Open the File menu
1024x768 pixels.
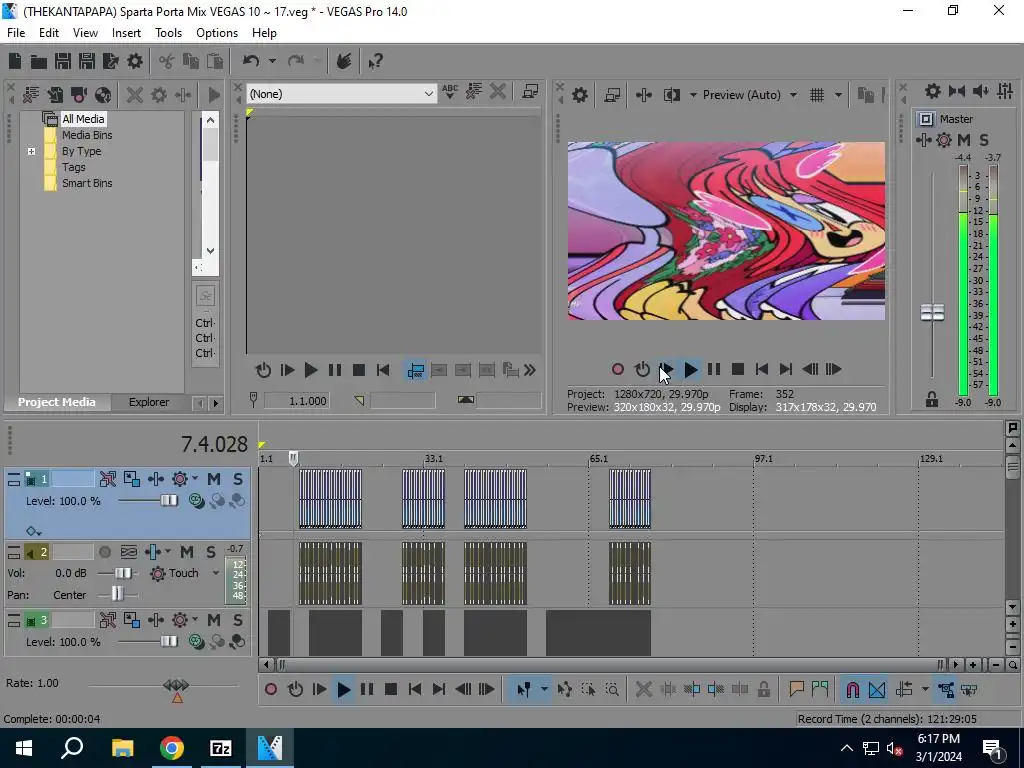[x=16, y=33]
